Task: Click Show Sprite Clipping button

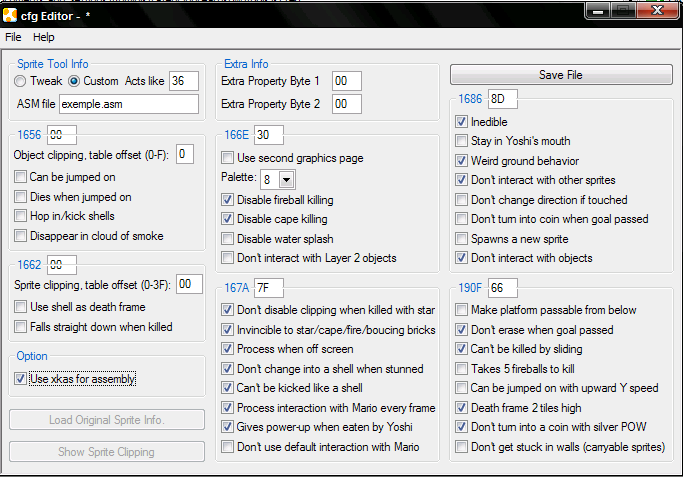Action: (x=107, y=452)
